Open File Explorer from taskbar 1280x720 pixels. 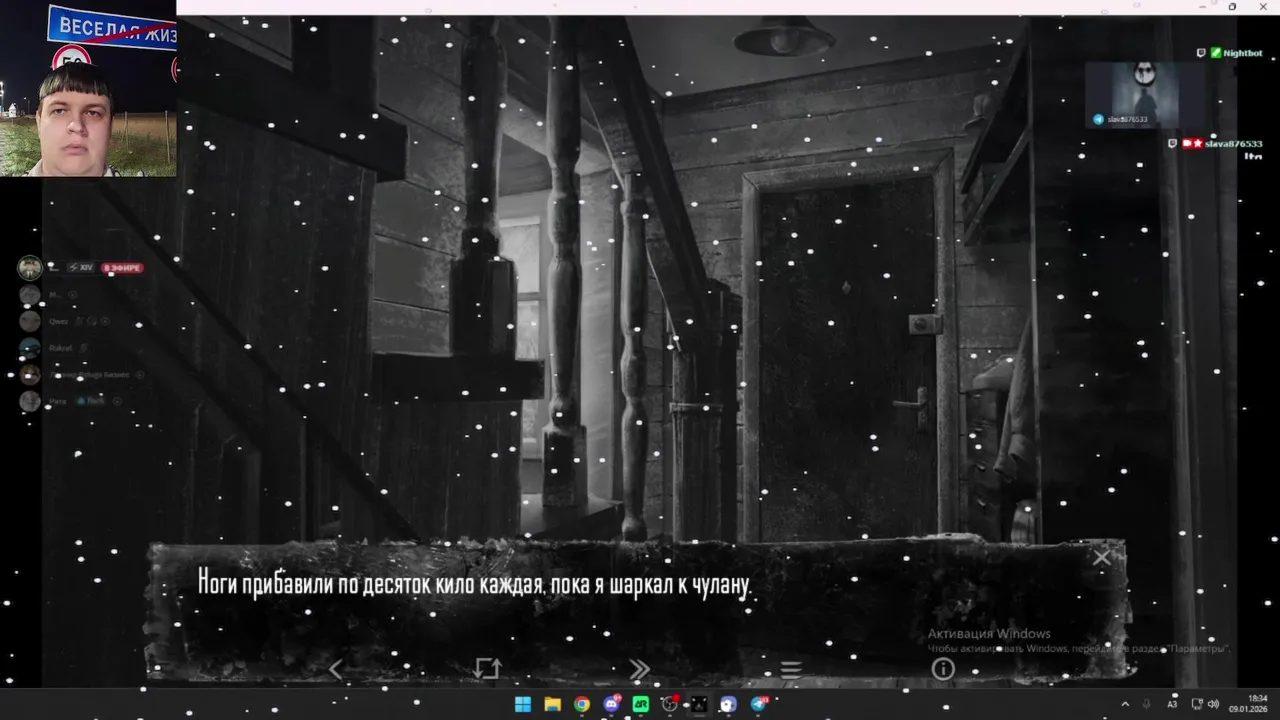coord(552,704)
